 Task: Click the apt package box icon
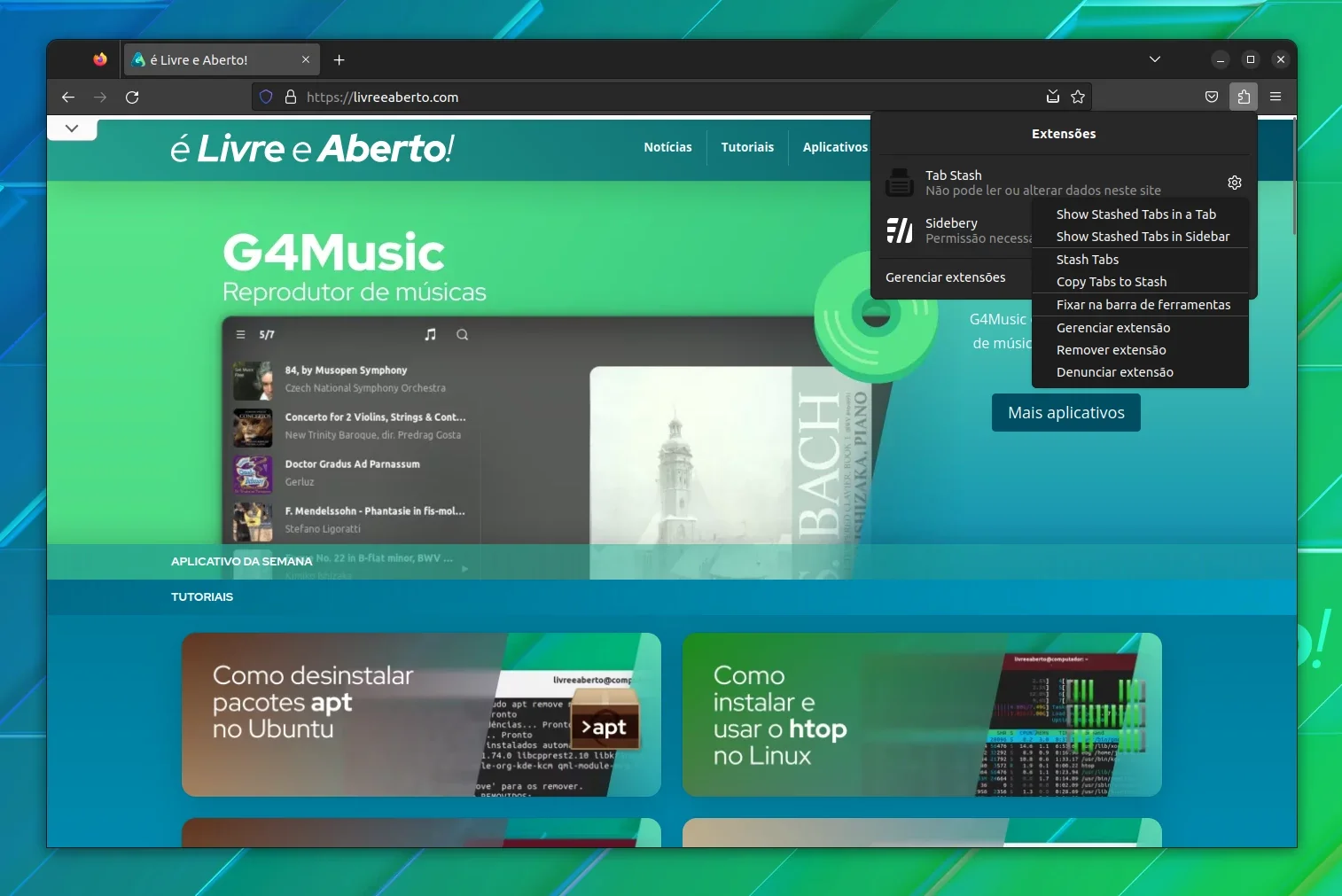pos(604,720)
